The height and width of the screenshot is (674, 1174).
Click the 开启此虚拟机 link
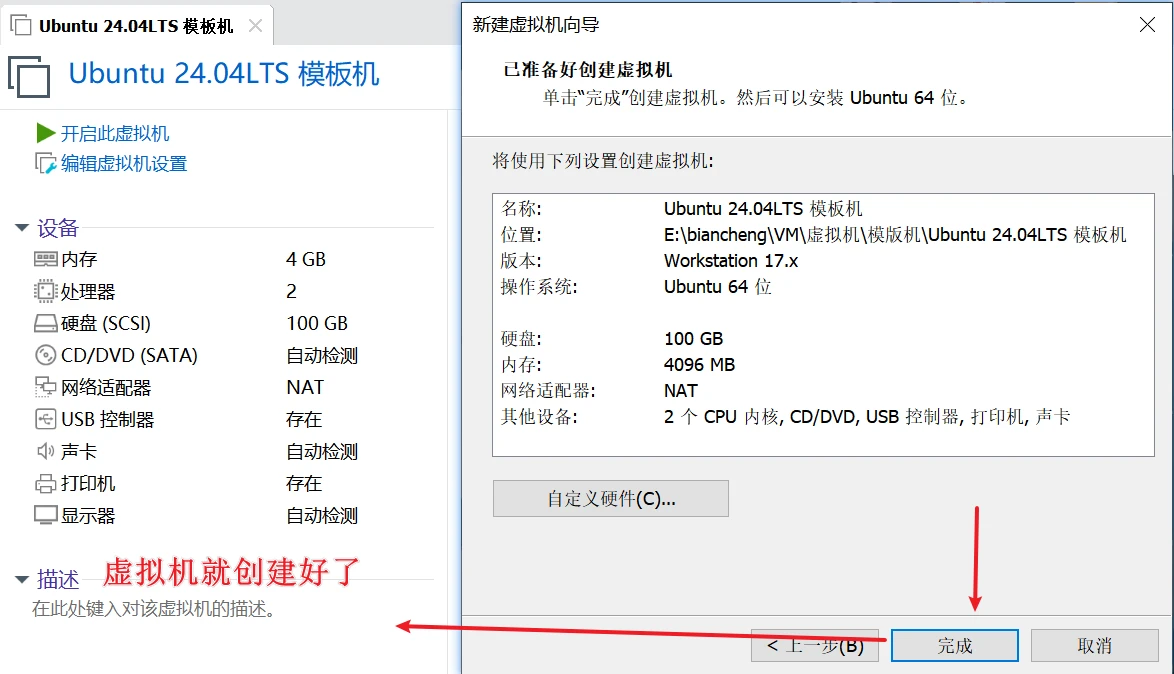115,133
